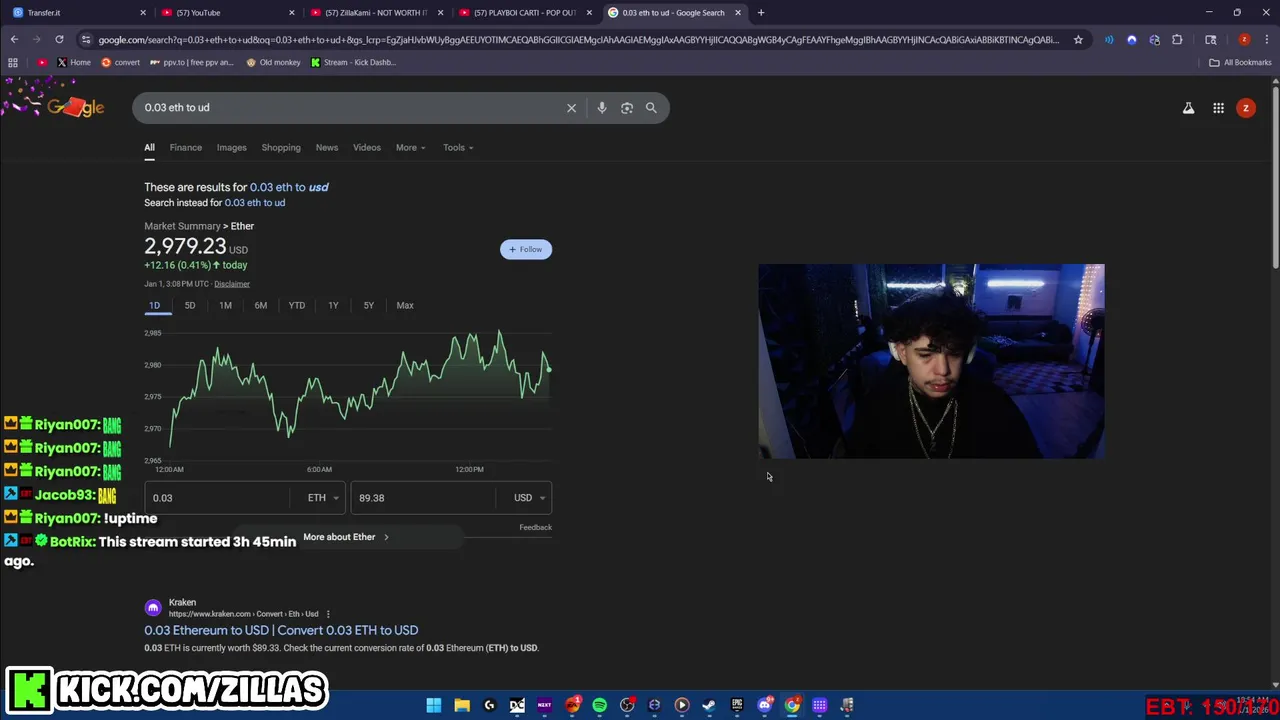Open the Chrome extensions puzzle icon
1280x720 pixels.
[1177, 40]
